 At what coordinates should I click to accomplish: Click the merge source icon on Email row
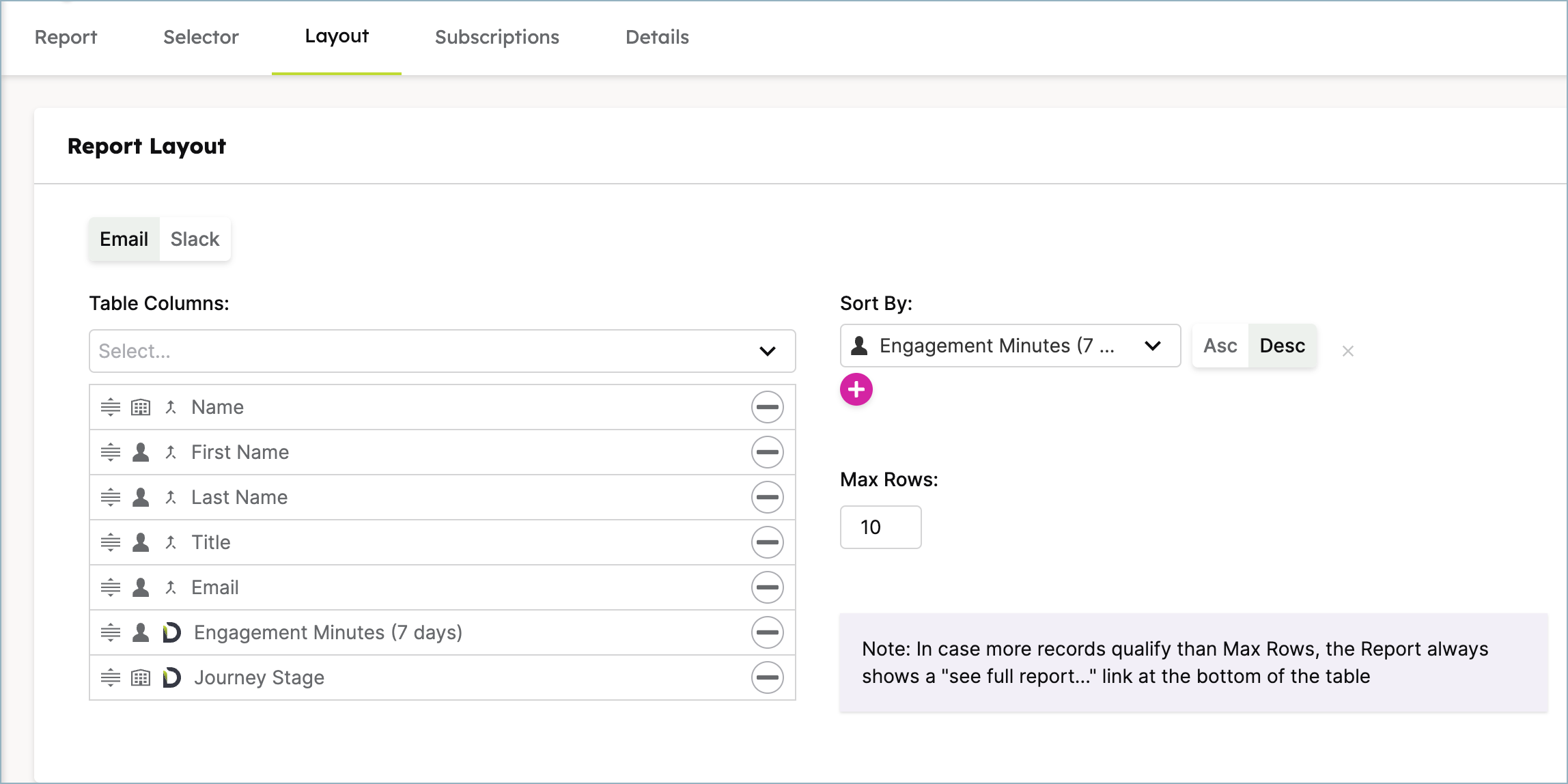pyautogui.click(x=171, y=587)
